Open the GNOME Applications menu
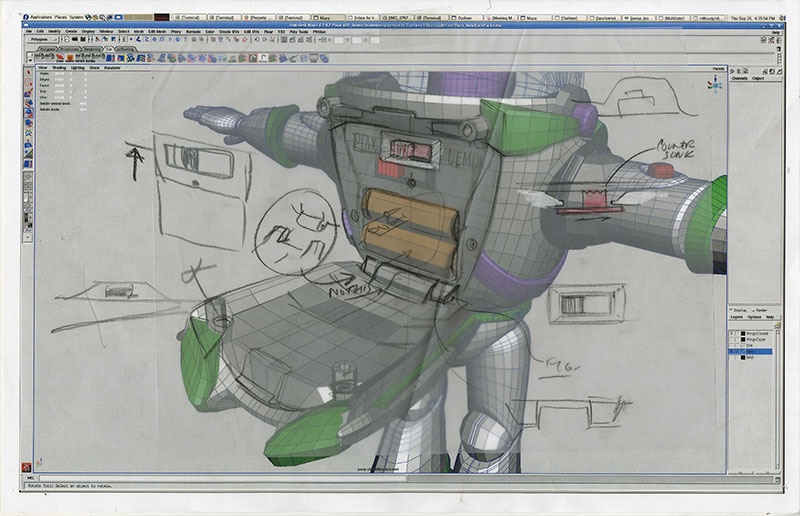 (x=41, y=17)
